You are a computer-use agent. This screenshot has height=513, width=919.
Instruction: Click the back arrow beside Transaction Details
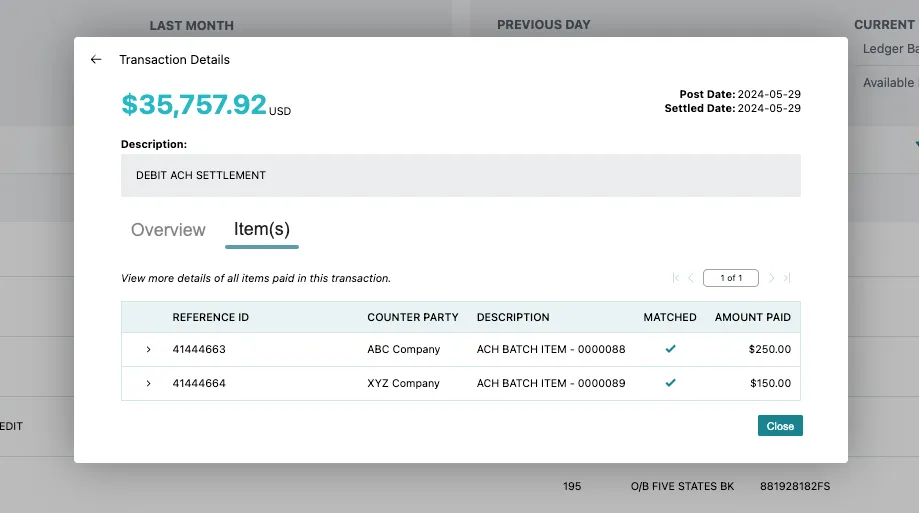point(96,59)
